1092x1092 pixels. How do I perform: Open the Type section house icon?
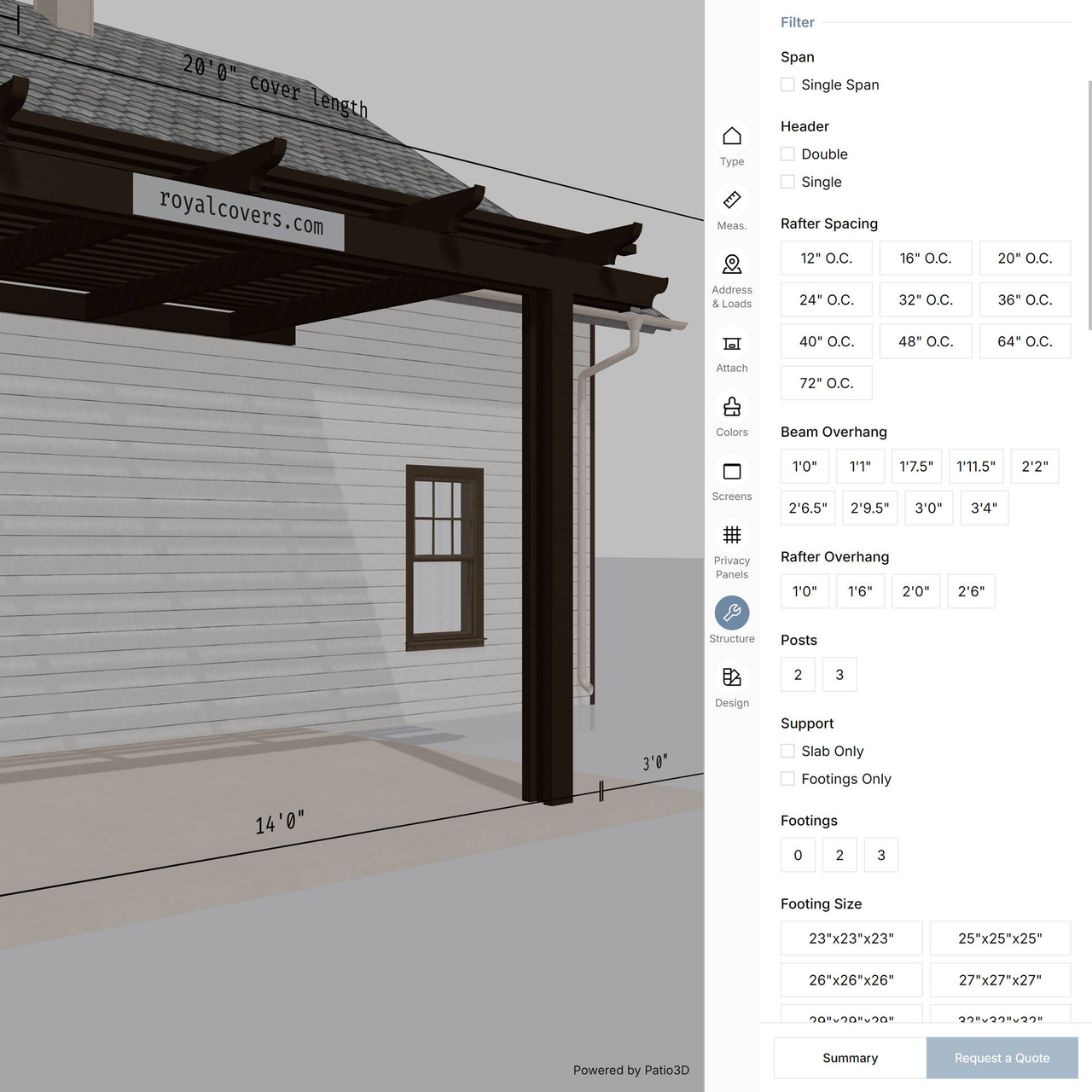[732, 136]
